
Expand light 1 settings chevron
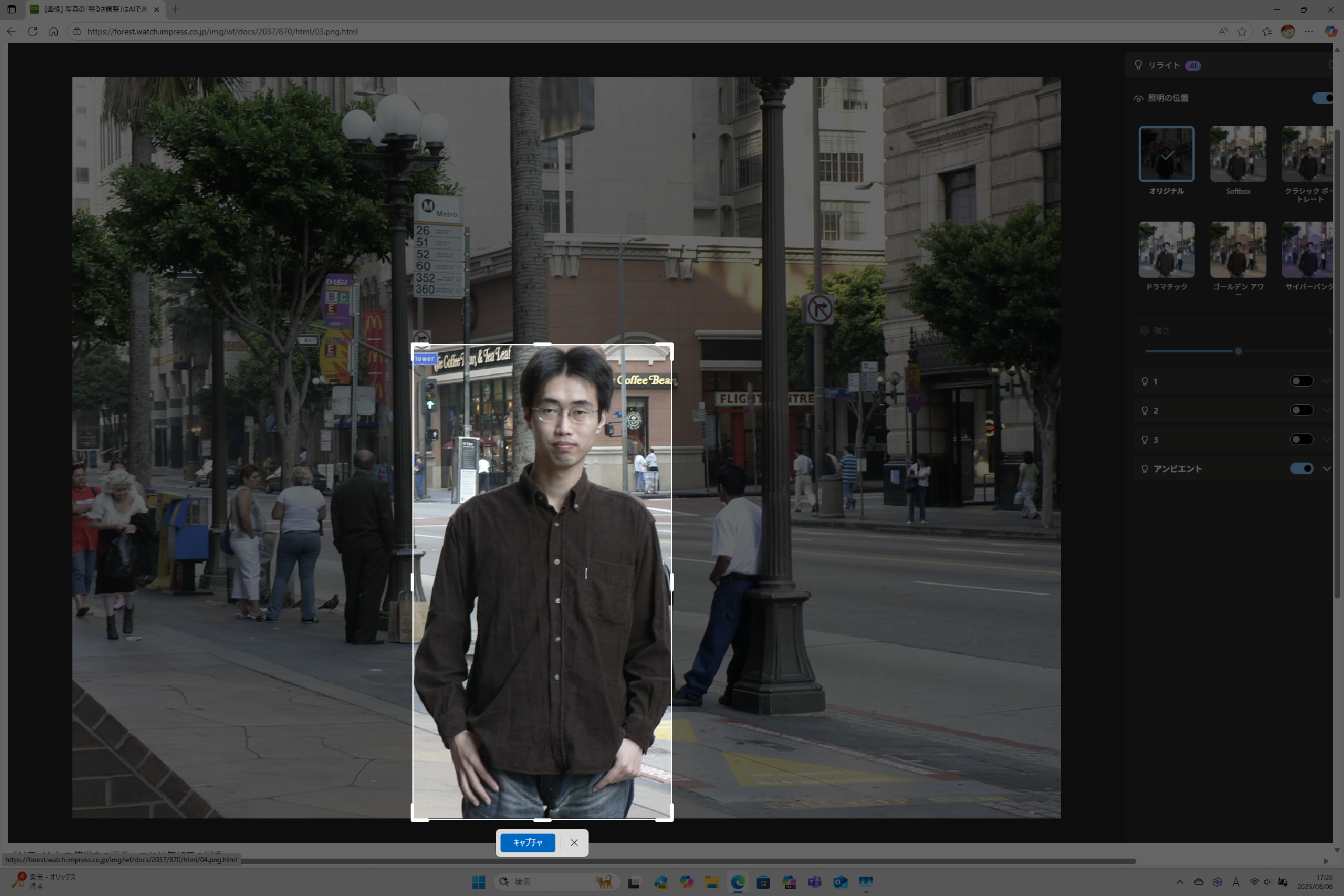(1326, 381)
